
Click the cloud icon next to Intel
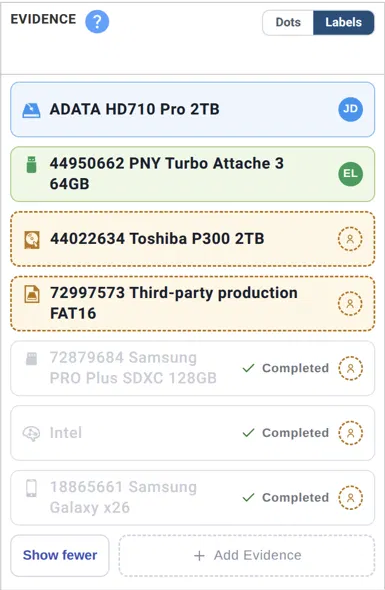(31, 433)
